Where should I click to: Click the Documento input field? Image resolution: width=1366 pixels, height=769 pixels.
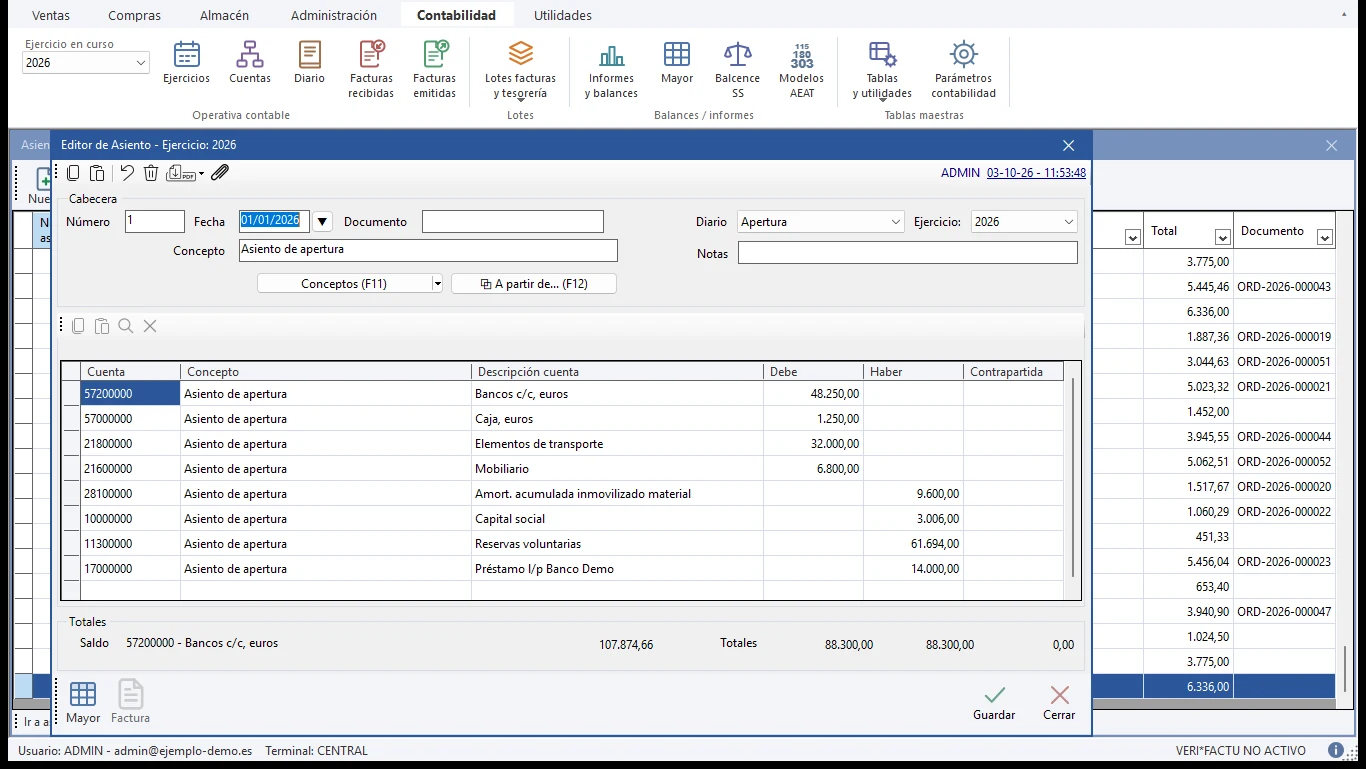(513, 222)
